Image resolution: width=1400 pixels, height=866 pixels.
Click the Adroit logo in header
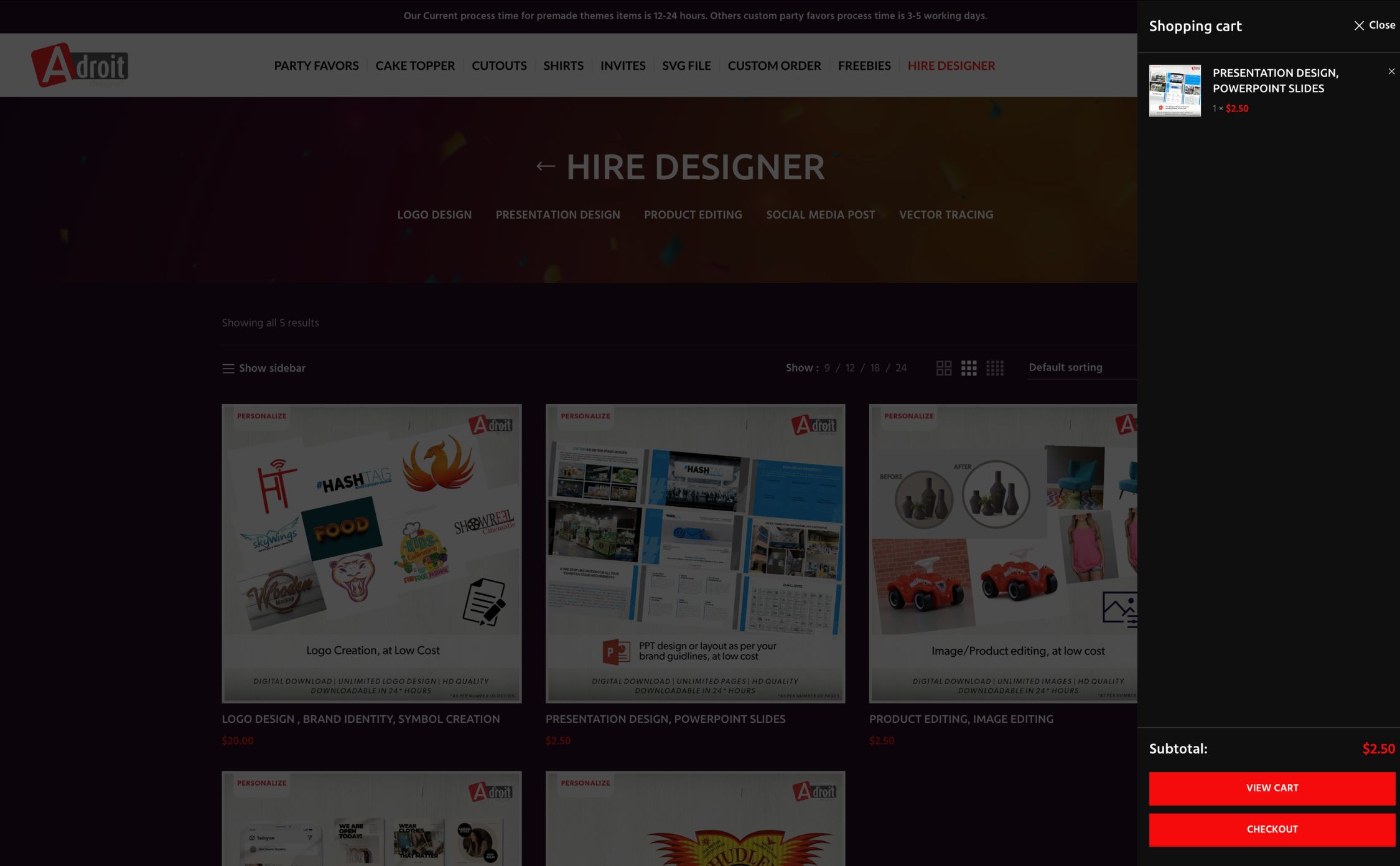tap(80, 65)
